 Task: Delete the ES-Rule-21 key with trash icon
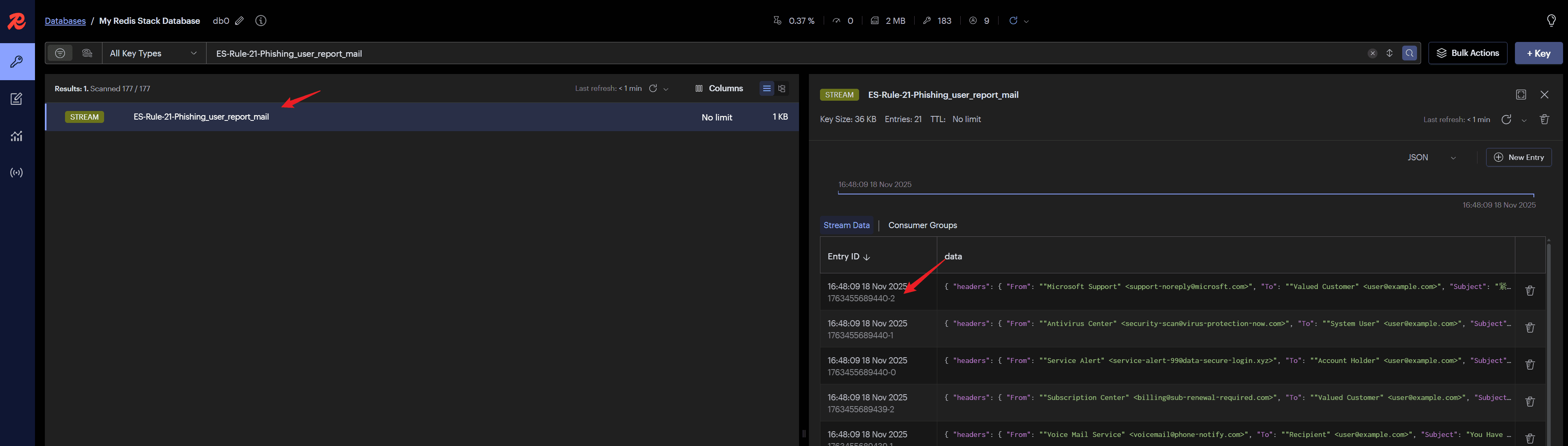[1544, 119]
